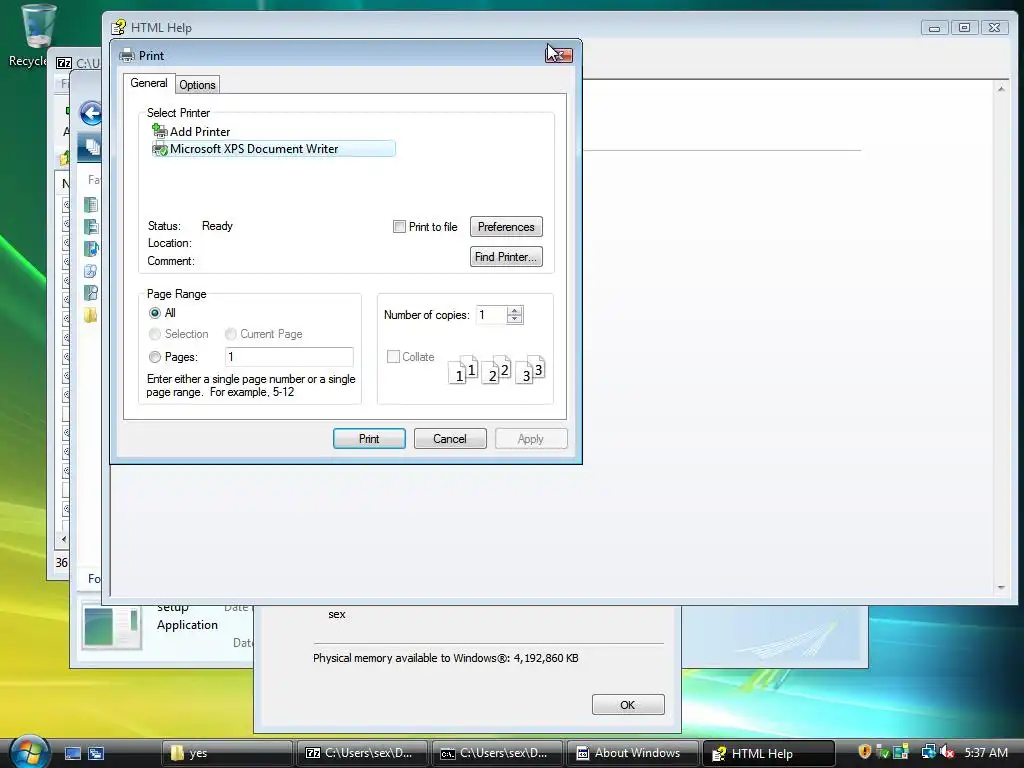This screenshot has height=768, width=1024.
Task: Click the Number of copies field
Action: 491,315
